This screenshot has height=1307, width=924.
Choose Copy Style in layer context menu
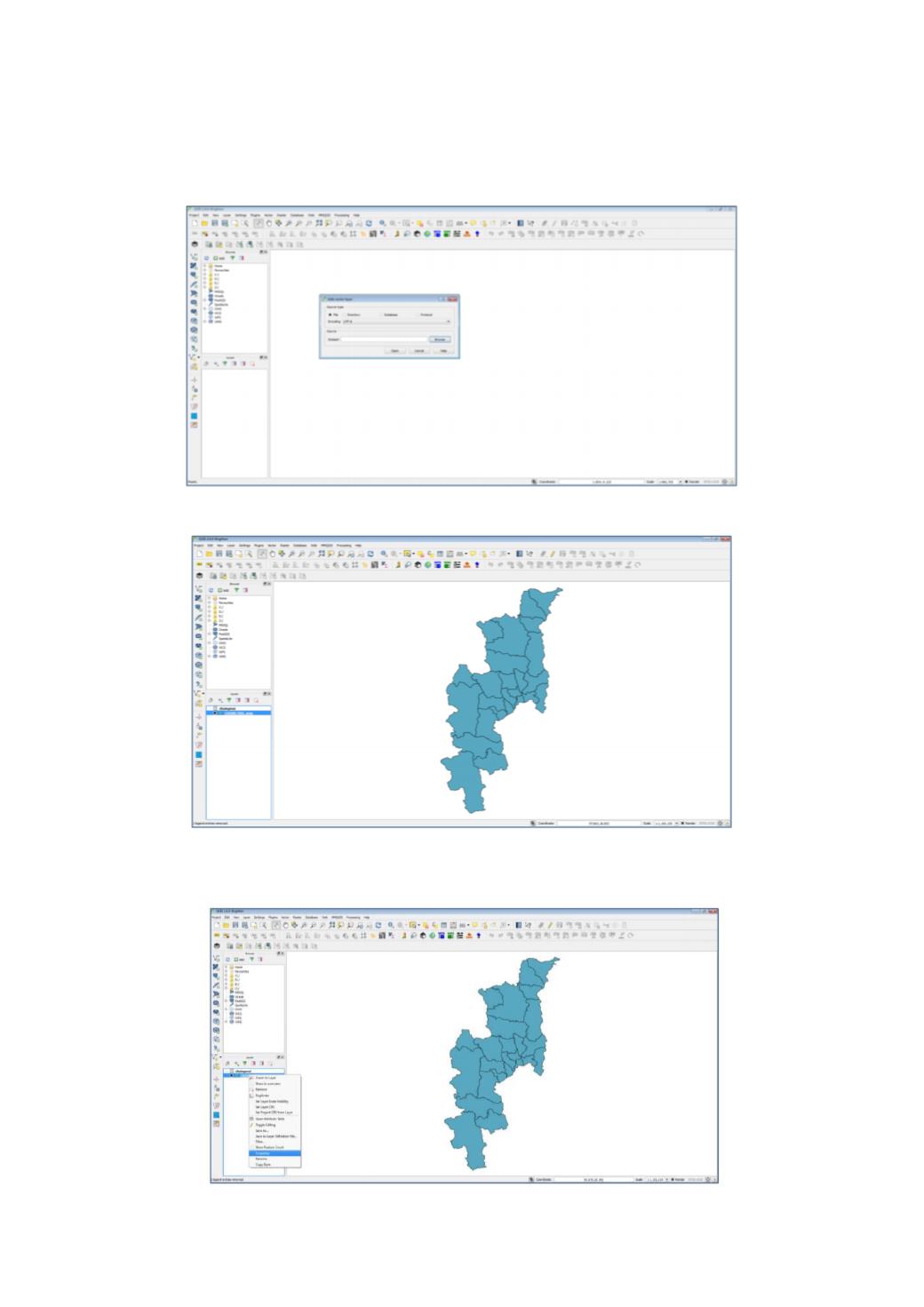pyautogui.click(x=275, y=1165)
